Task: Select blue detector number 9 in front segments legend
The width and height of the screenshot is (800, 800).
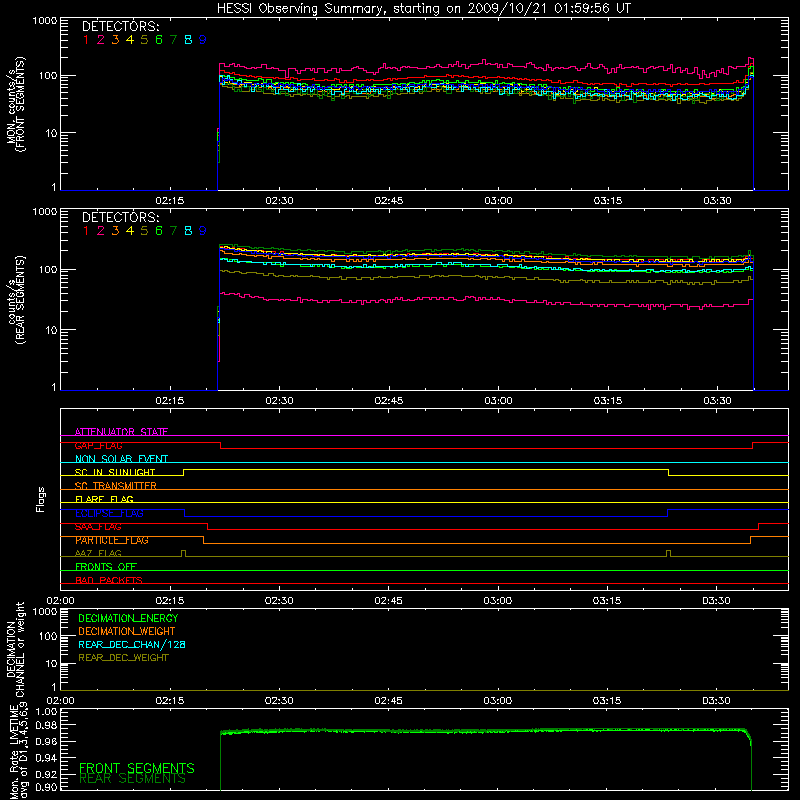Action: tap(203, 40)
